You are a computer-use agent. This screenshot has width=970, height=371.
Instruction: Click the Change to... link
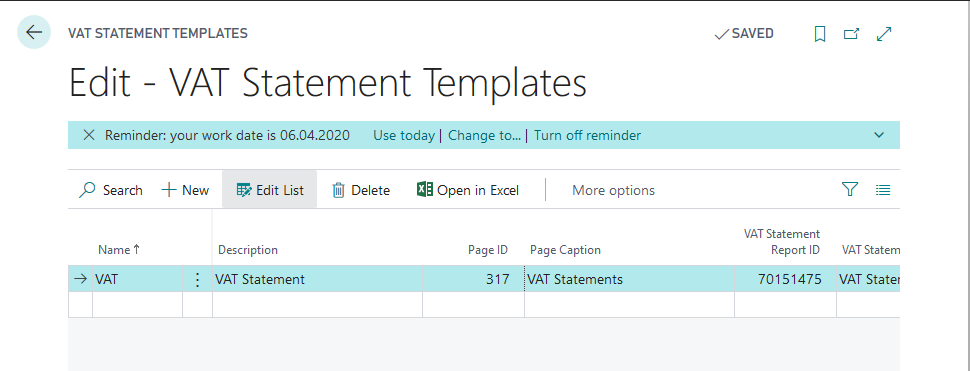click(x=484, y=135)
